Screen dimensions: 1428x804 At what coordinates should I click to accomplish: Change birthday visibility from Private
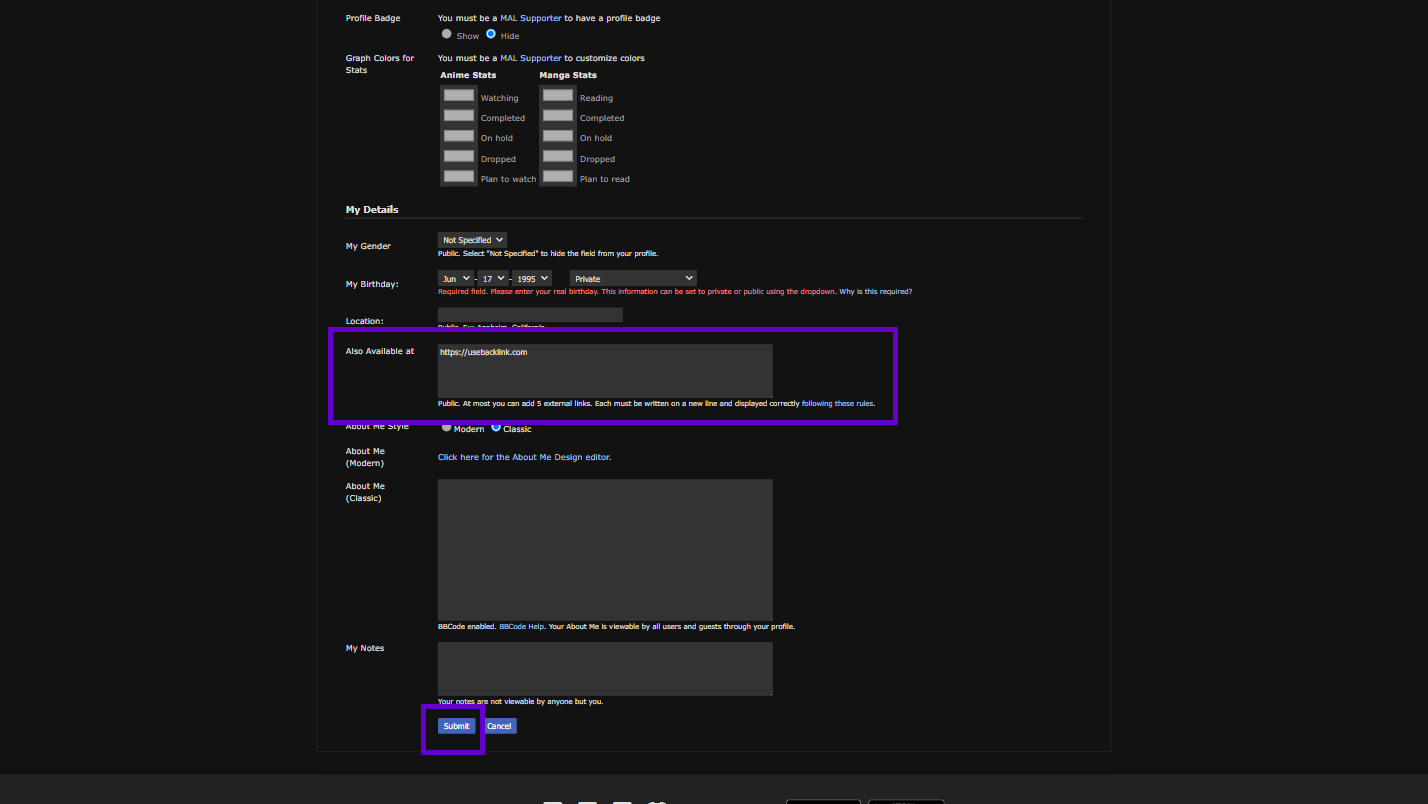tap(632, 278)
